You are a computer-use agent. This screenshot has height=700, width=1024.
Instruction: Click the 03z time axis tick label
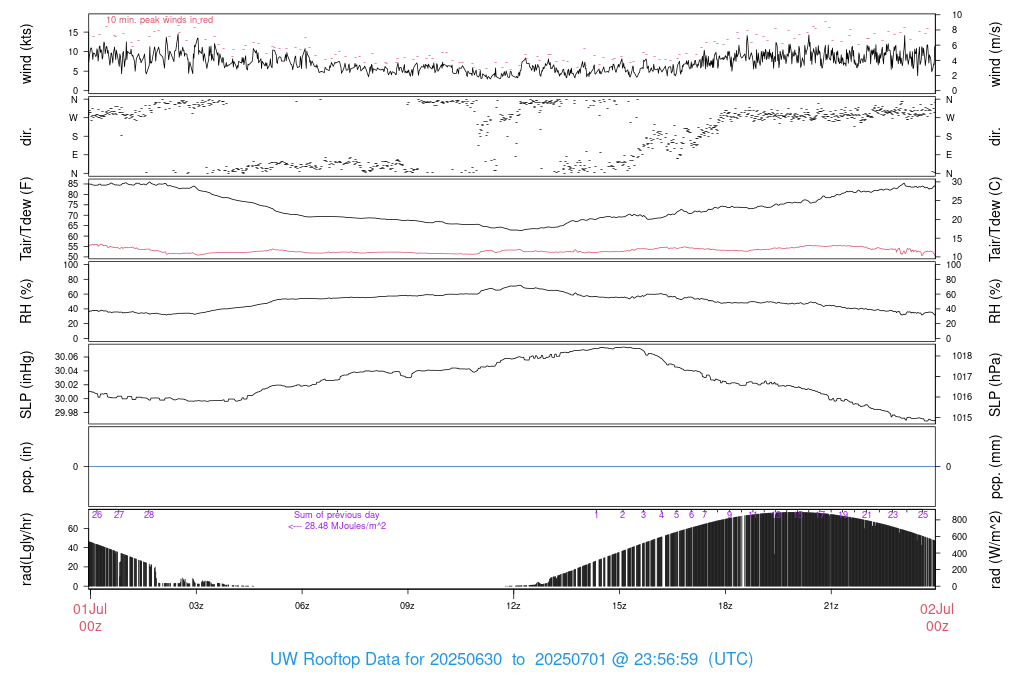click(196, 606)
